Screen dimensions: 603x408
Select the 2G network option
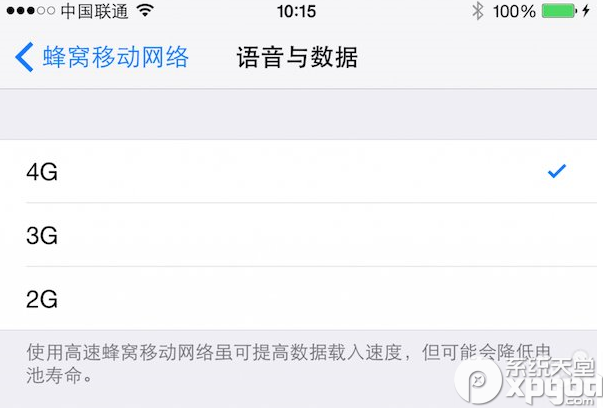tap(302, 298)
